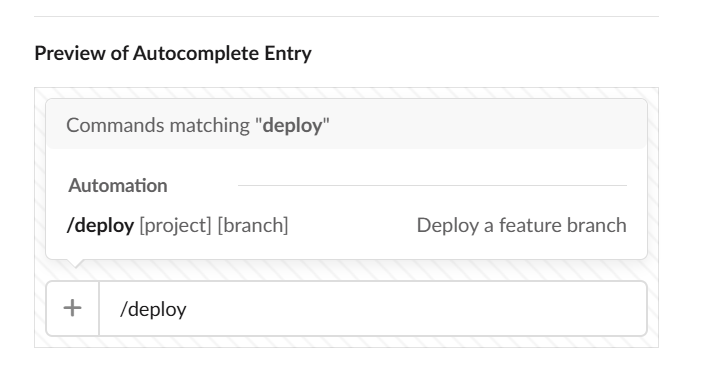Focus the message input containing /deploy
Viewport: 714px width, 369px height.
(373, 309)
